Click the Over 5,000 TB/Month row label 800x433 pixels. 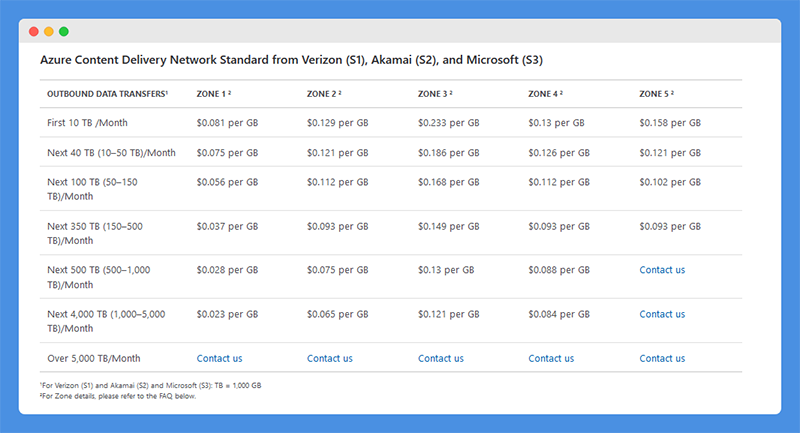[x=93, y=359]
